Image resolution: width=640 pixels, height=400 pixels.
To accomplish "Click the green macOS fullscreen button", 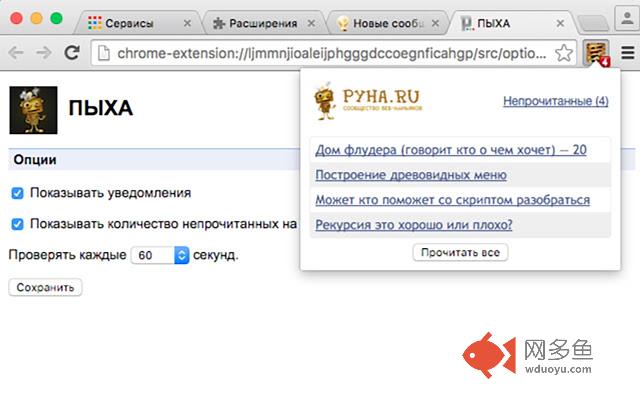I will (56, 18).
